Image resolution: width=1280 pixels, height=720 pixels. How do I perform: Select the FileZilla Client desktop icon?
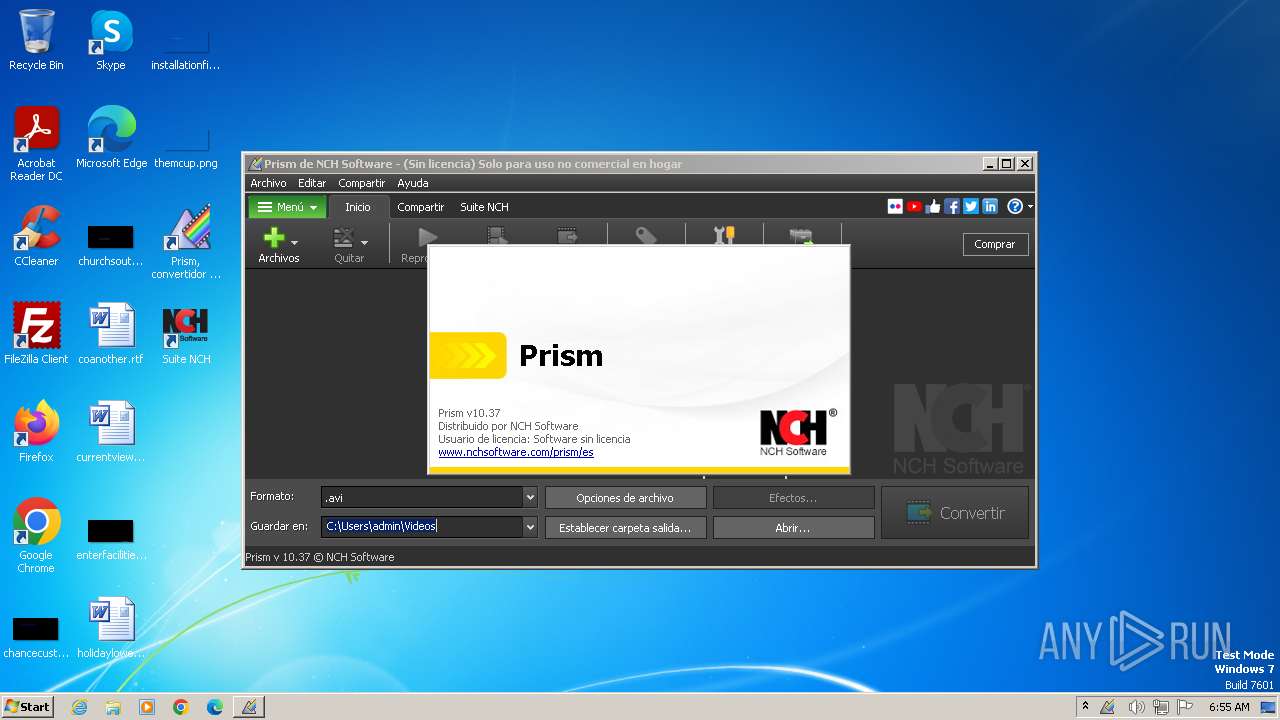pos(36,334)
